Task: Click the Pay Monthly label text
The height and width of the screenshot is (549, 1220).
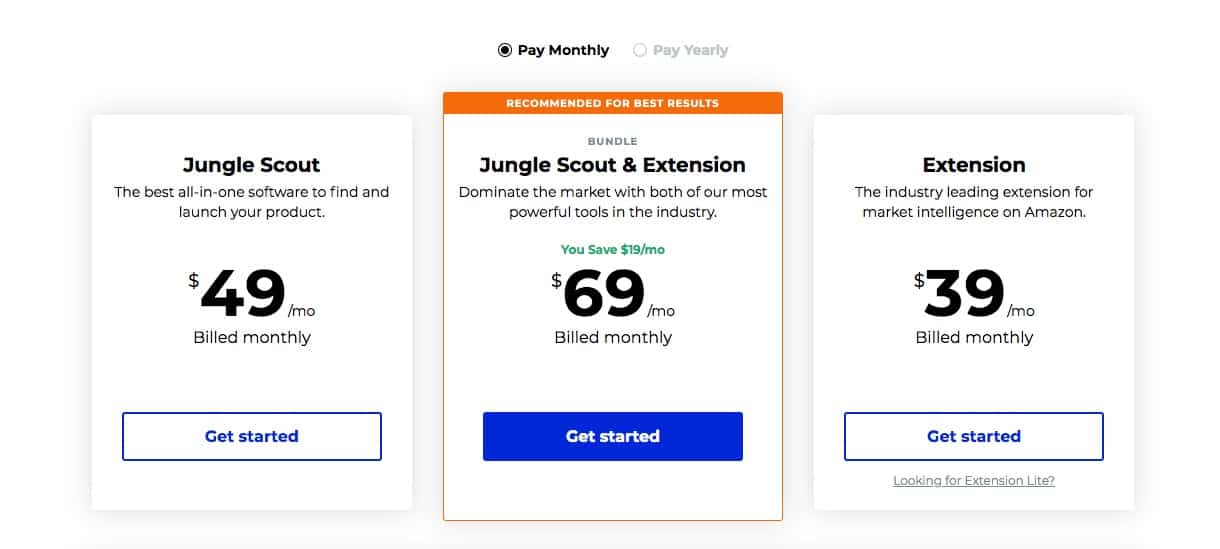Action: tap(563, 50)
